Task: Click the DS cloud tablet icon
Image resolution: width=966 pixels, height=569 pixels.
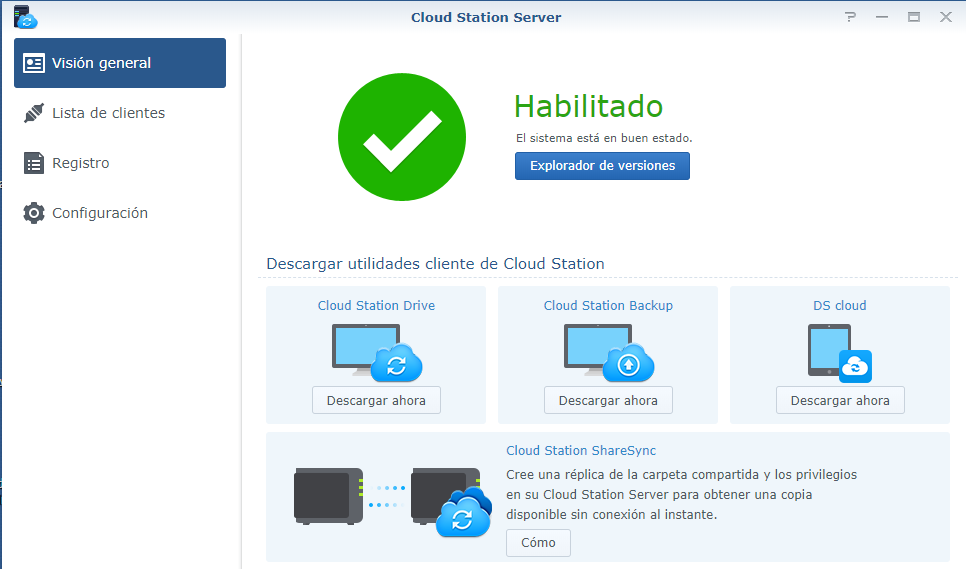Action: [840, 353]
